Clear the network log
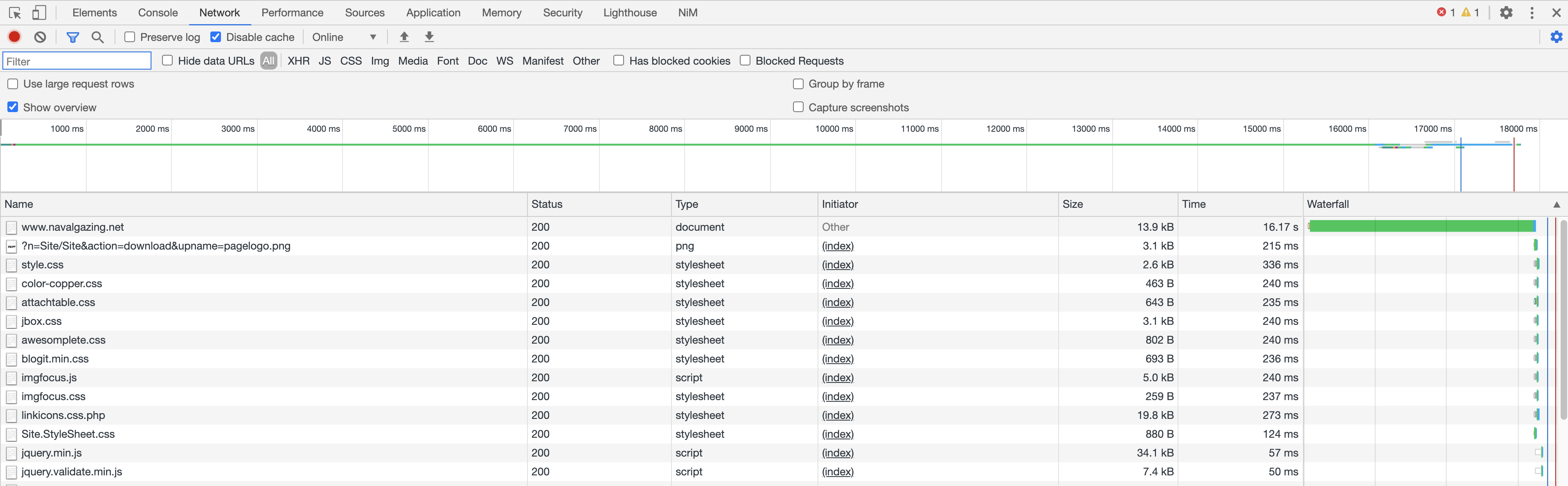 [x=40, y=37]
